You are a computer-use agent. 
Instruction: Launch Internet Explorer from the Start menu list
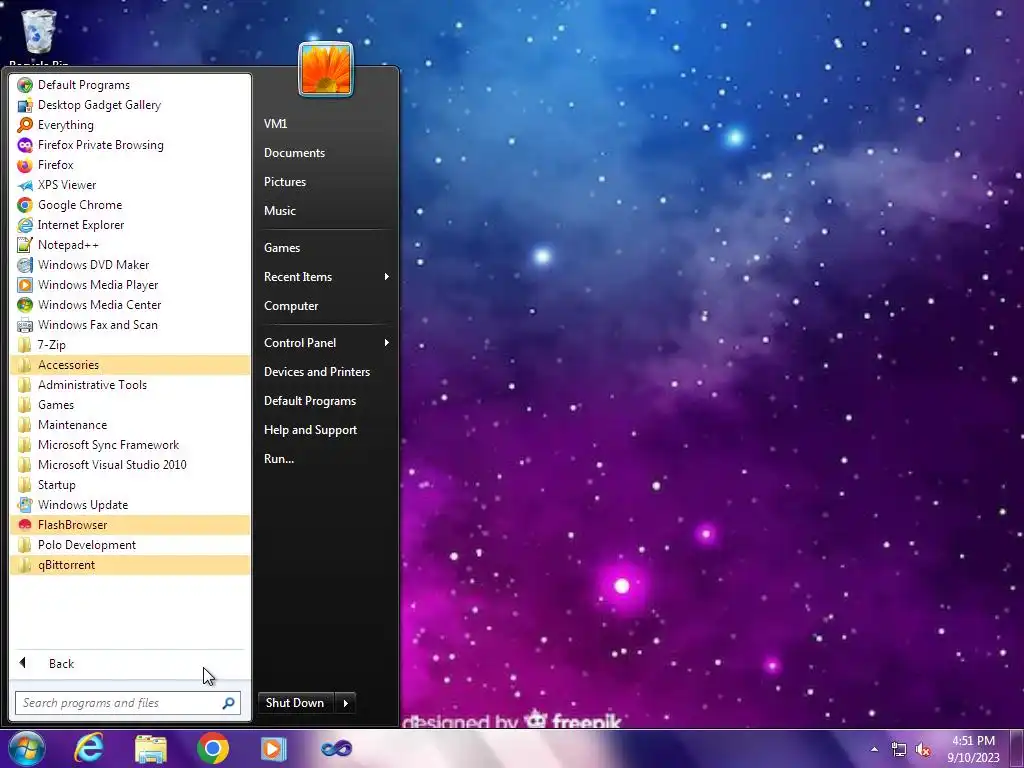pos(130,225)
